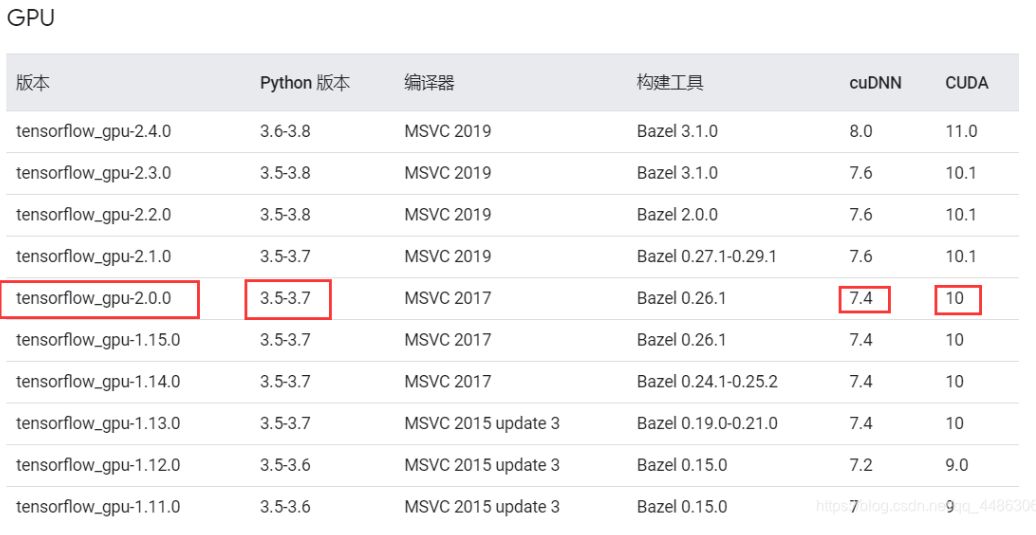
Task: Click the Python 版本 column header
Action: click(x=305, y=83)
